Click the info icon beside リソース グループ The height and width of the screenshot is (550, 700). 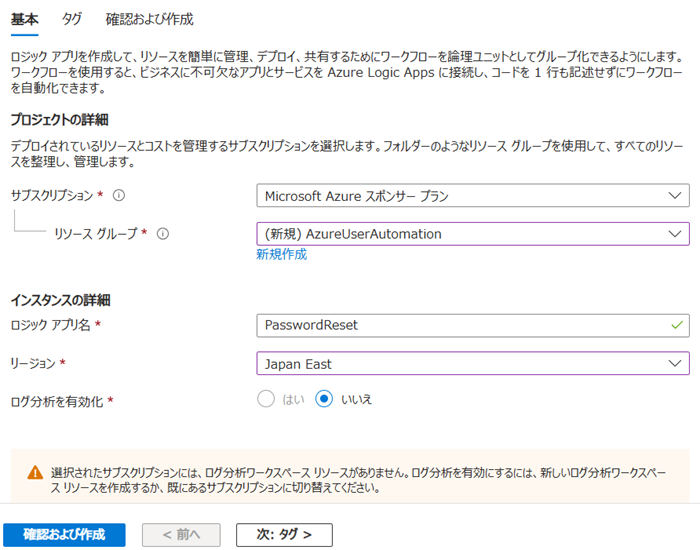(162, 234)
